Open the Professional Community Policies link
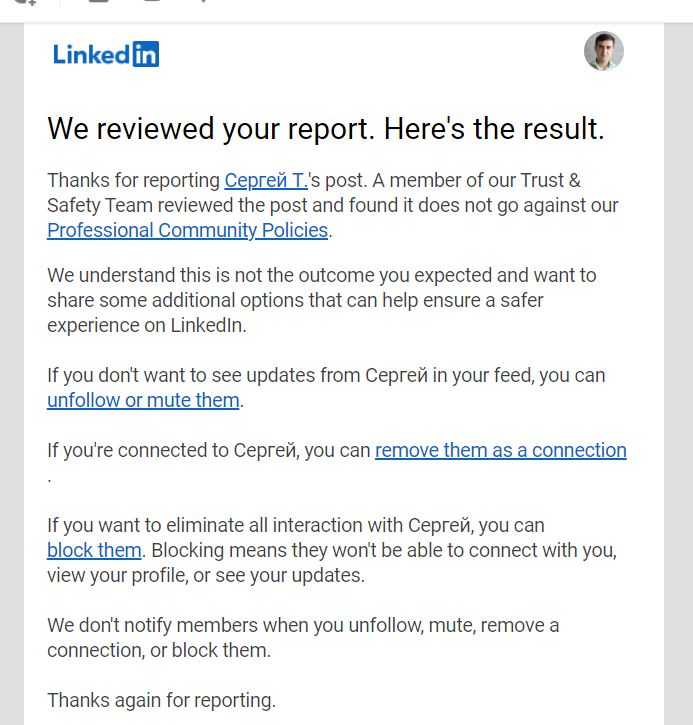 pos(188,230)
